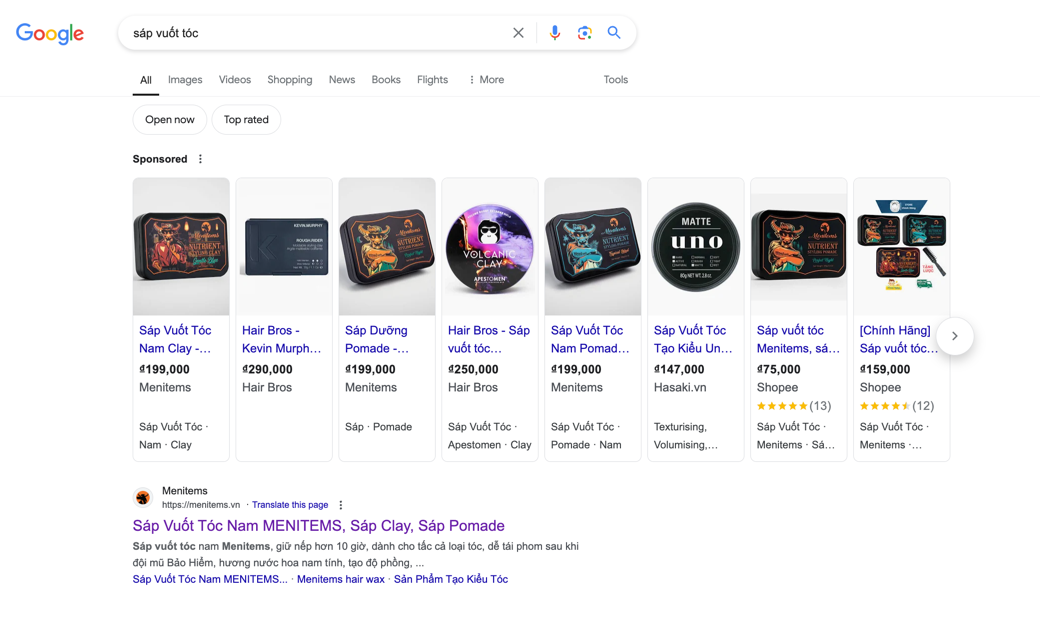
Task: Apply the Open now filter
Action: [170, 119]
